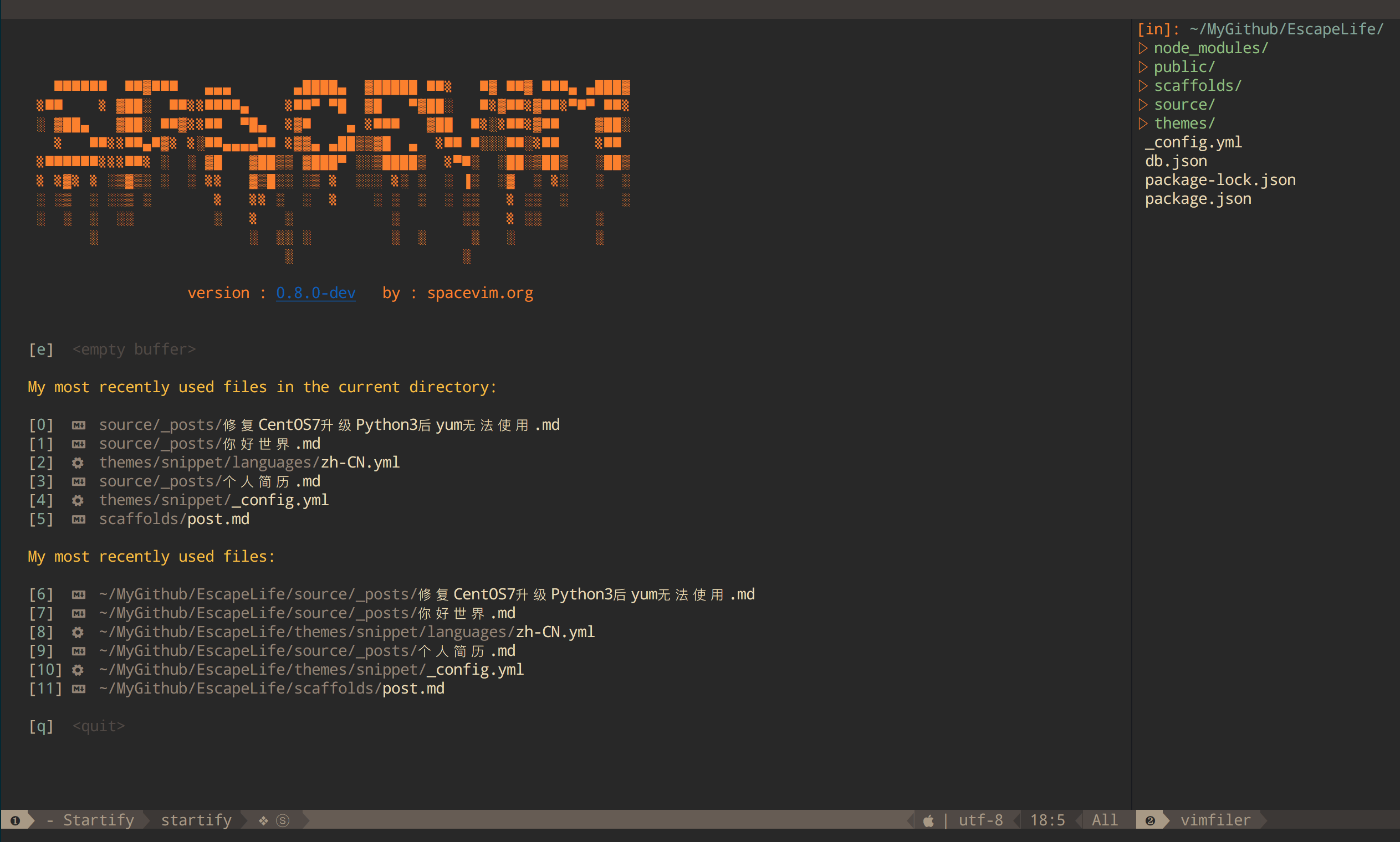Expand the node_modules/ folder arrow
1400x842 pixels.
pyautogui.click(x=1143, y=48)
